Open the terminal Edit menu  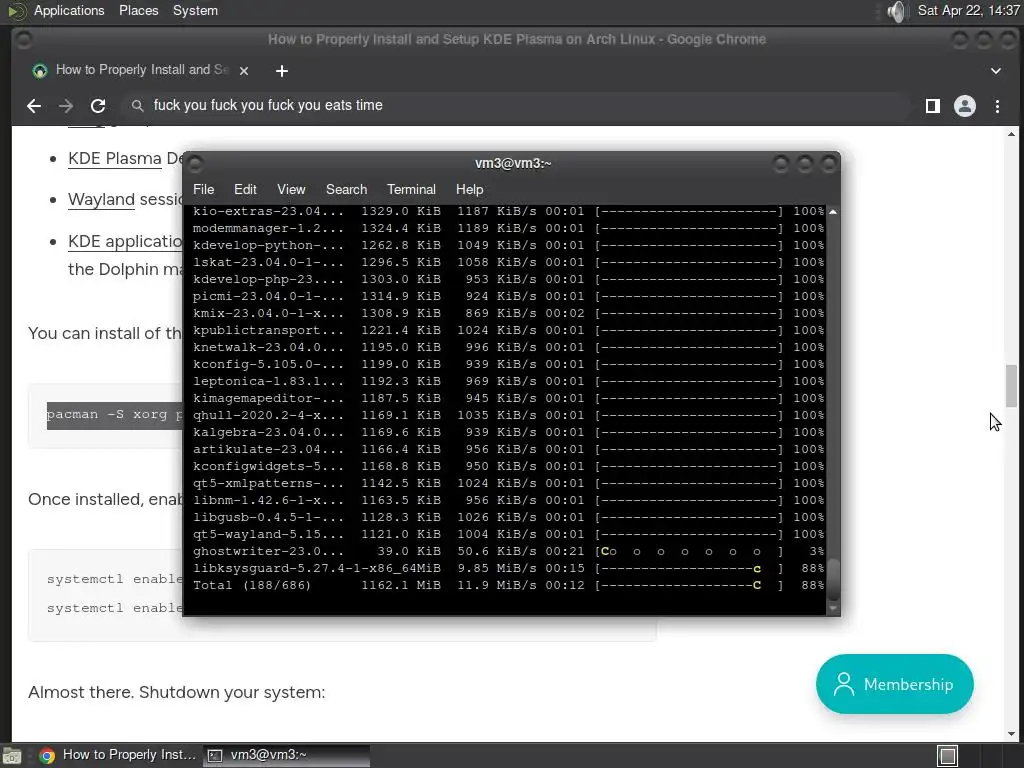pos(245,189)
